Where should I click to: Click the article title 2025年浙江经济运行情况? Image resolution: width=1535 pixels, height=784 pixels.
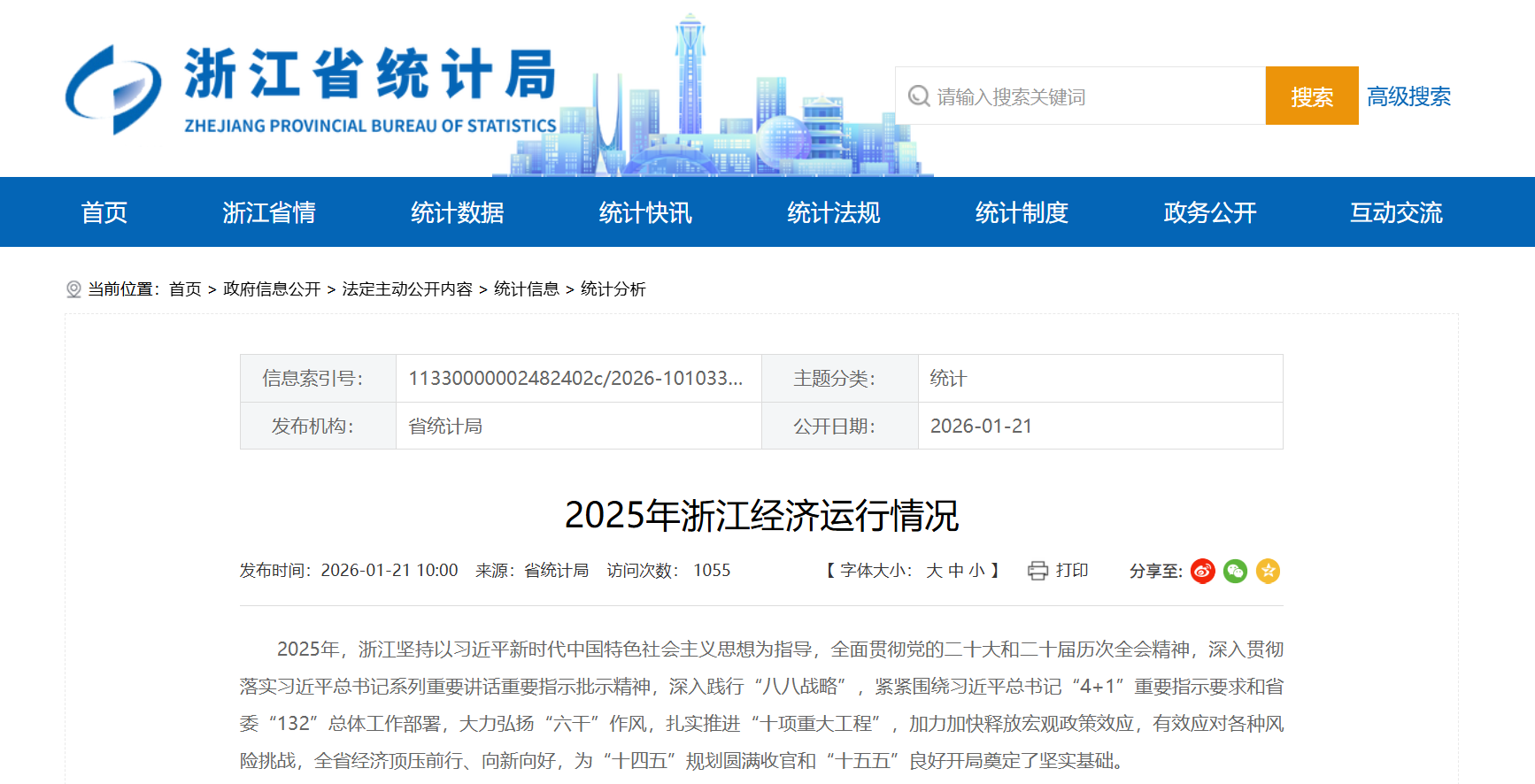[x=761, y=516]
